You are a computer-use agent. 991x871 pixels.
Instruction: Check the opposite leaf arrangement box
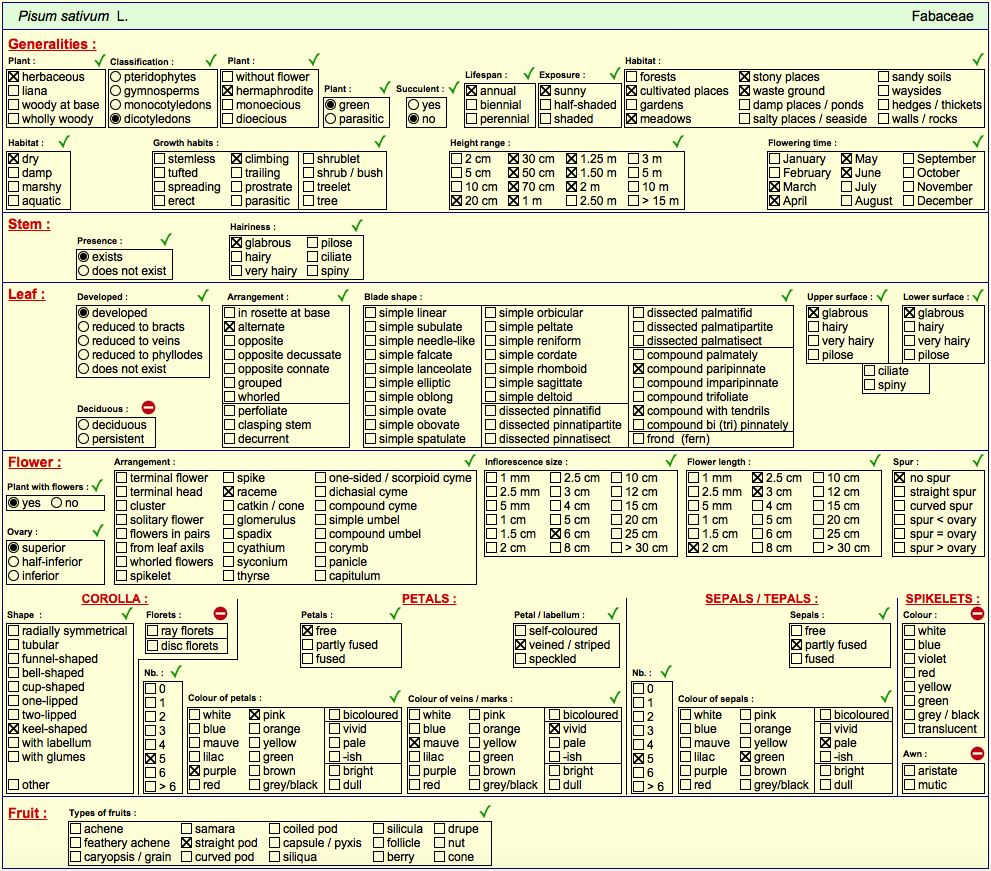229,341
